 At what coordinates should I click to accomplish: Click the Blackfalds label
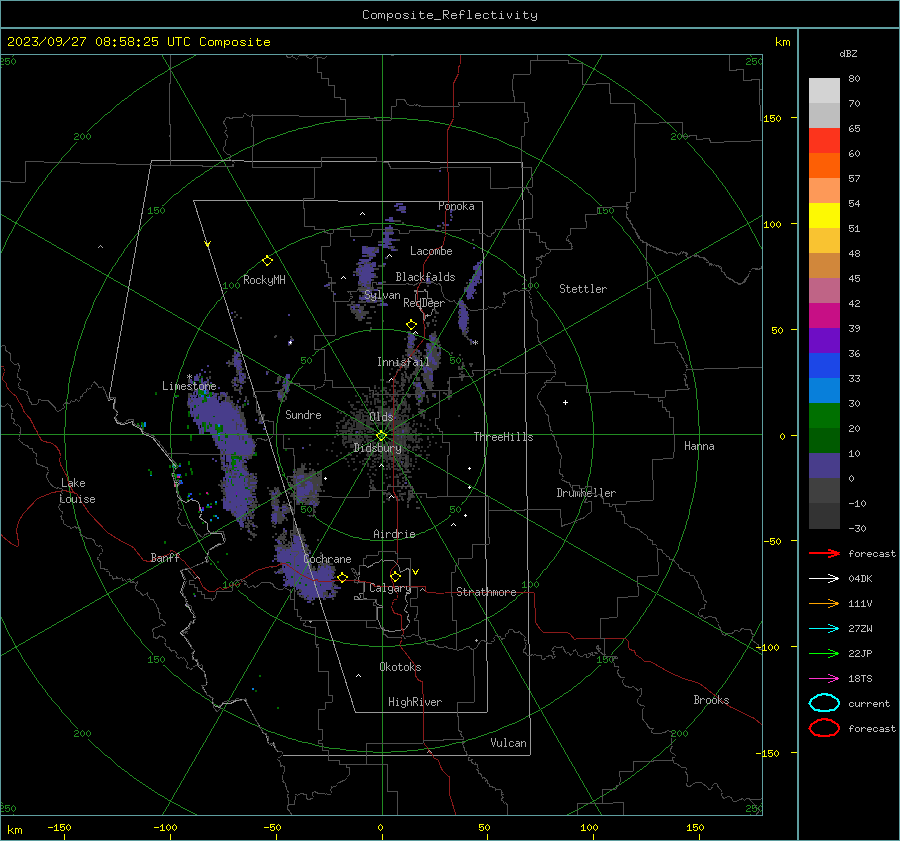tap(425, 277)
